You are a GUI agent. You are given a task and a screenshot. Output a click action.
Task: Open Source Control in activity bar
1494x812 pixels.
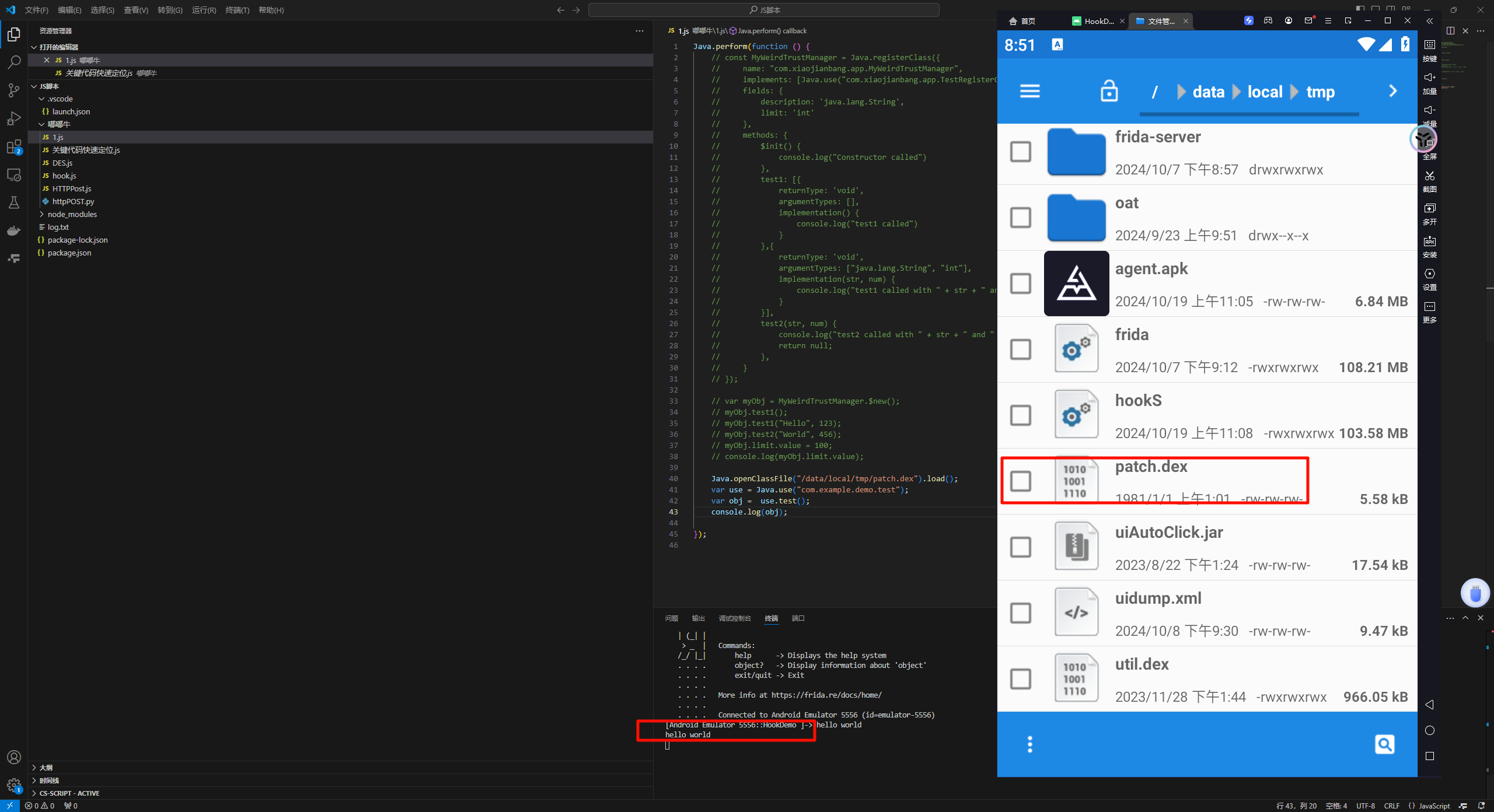tap(14, 90)
